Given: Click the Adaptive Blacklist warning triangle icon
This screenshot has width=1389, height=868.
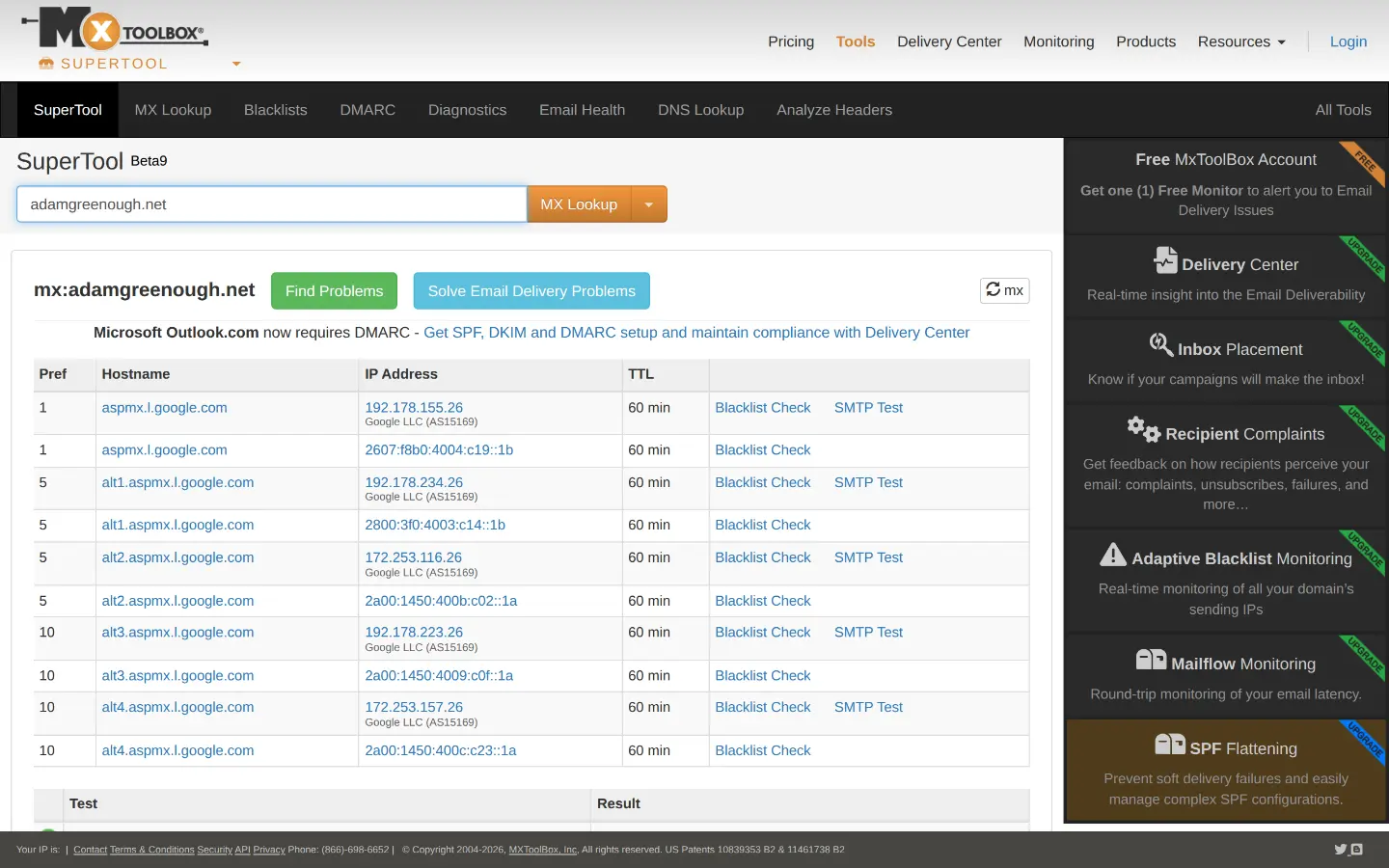Looking at the screenshot, I should pyautogui.click(x=1113, y=555).
